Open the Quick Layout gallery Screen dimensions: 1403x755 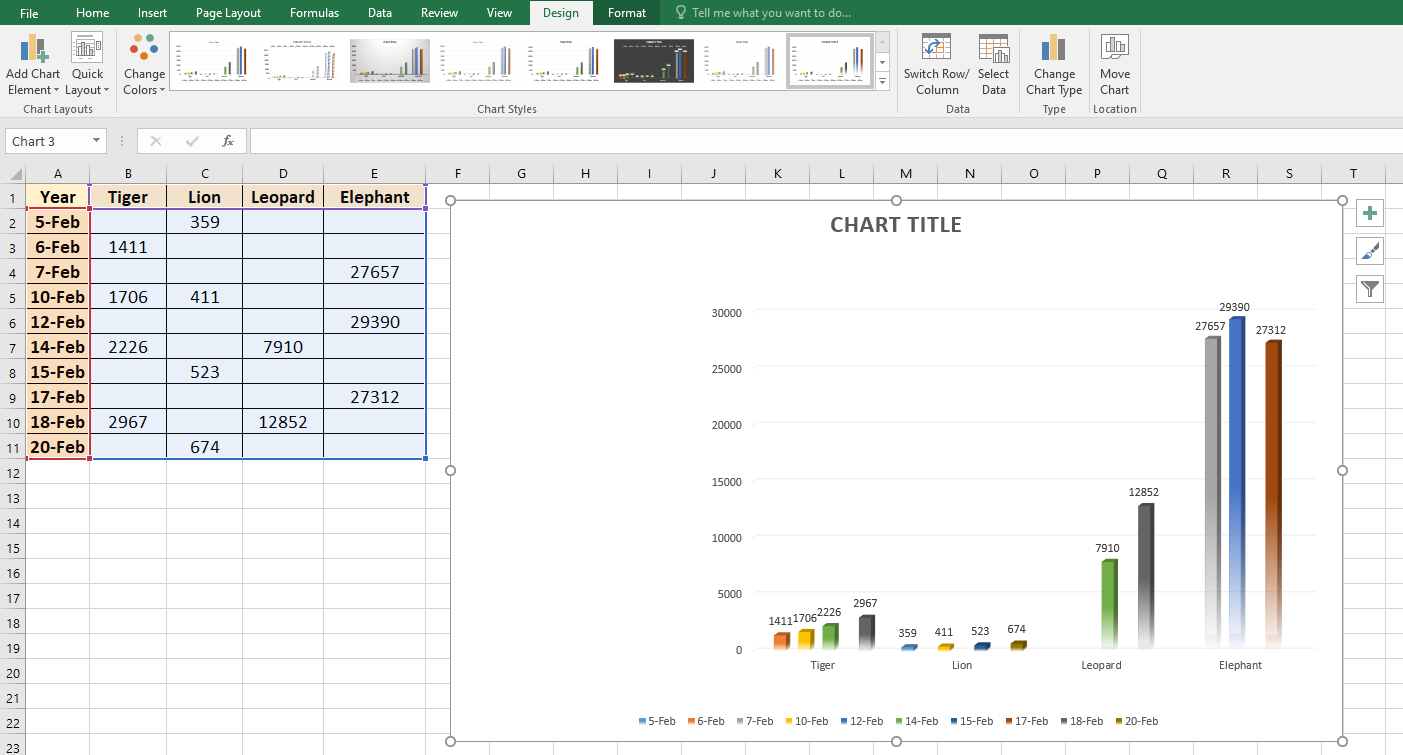[87, 48]
